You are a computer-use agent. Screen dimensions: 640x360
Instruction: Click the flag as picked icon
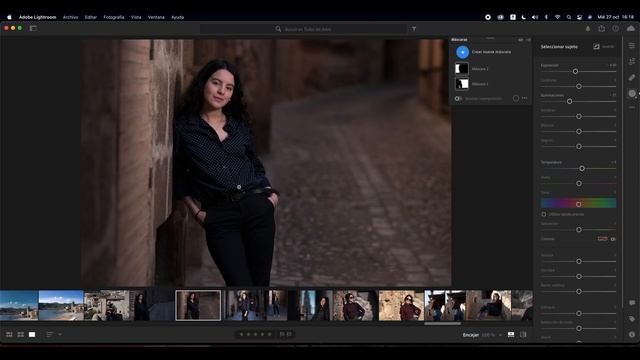tap(282, 334)
